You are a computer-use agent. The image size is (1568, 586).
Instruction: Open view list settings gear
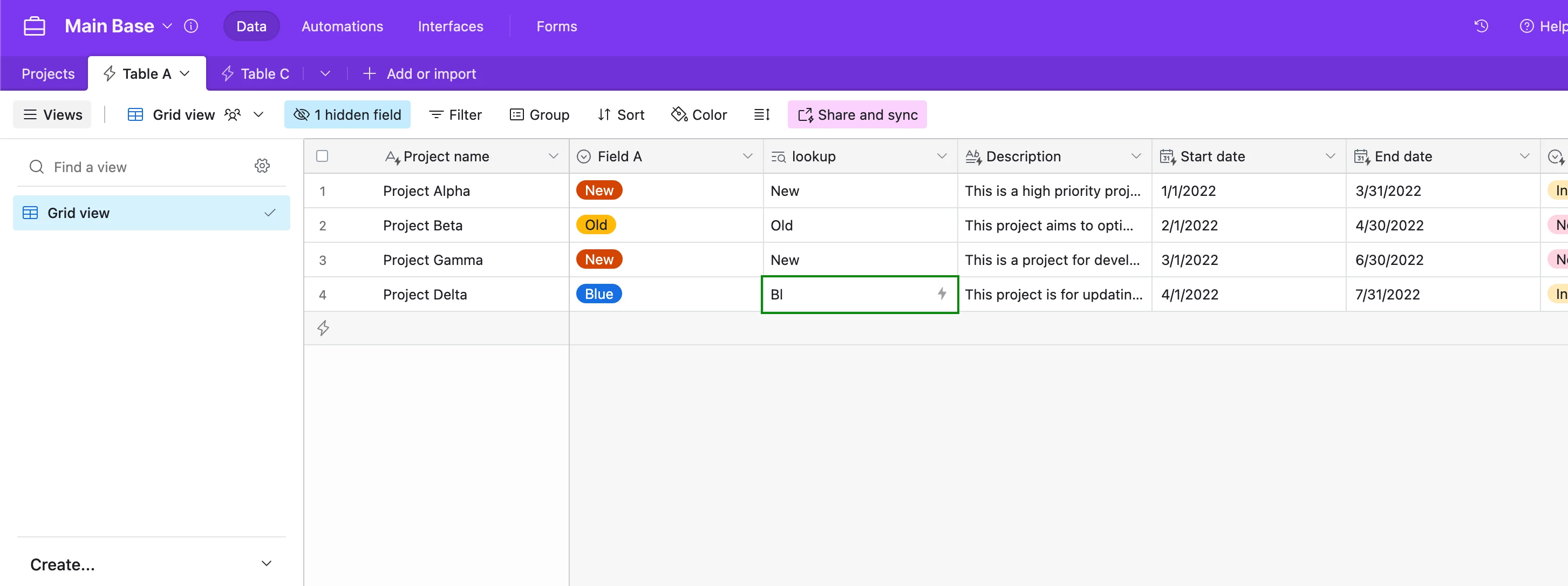click(262, 166)
